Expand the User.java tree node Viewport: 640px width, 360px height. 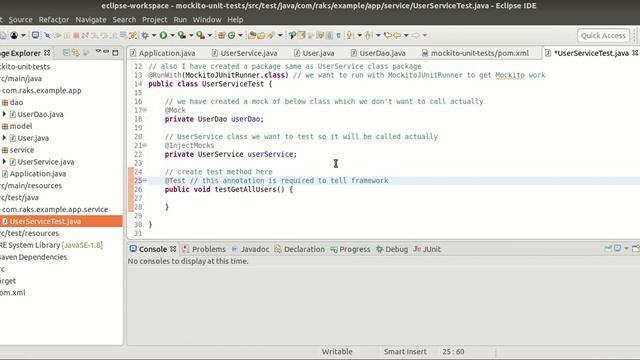(4, 138)
